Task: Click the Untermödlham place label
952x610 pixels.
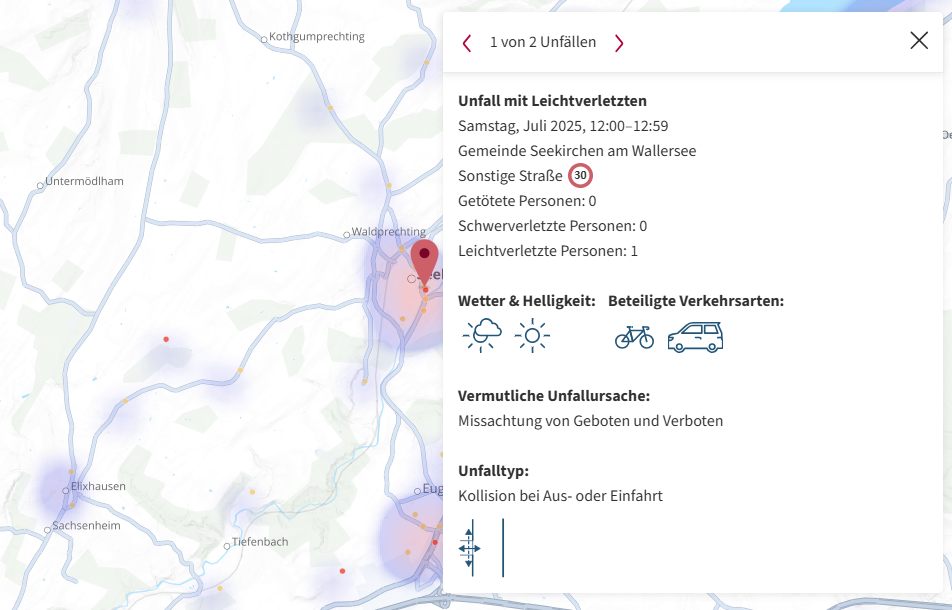Action: pyautogui.click(x=84, y=181)
